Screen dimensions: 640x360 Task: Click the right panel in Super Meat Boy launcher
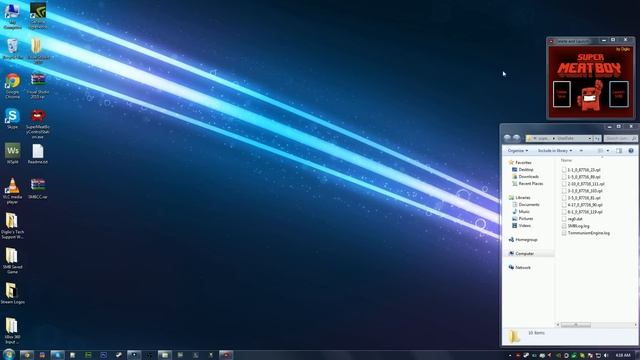(619, 94)
